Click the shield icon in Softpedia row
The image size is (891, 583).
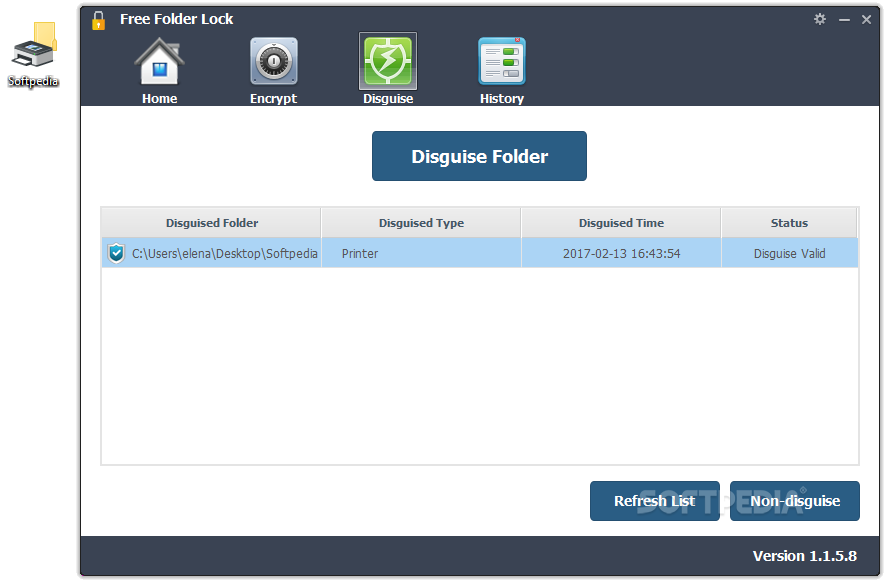pyautogui.click(x=116, y=253)
